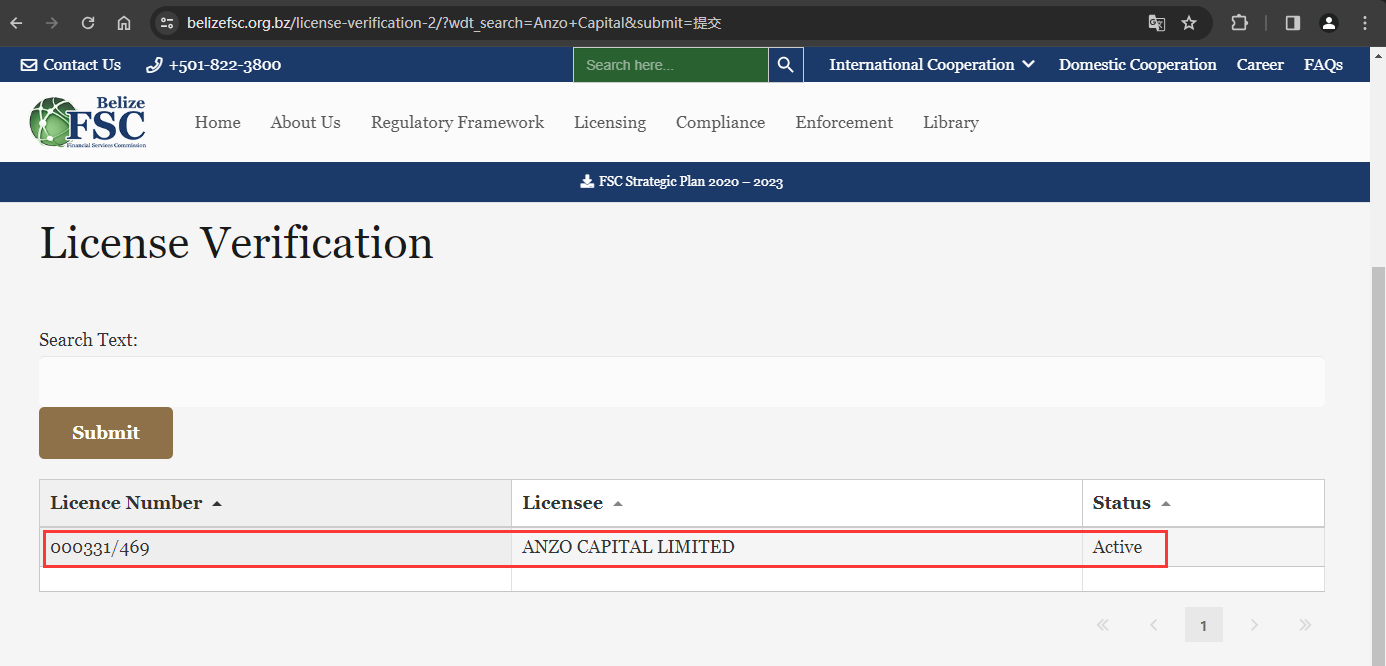Open the browser three-dot menu

click(1365, 22)
